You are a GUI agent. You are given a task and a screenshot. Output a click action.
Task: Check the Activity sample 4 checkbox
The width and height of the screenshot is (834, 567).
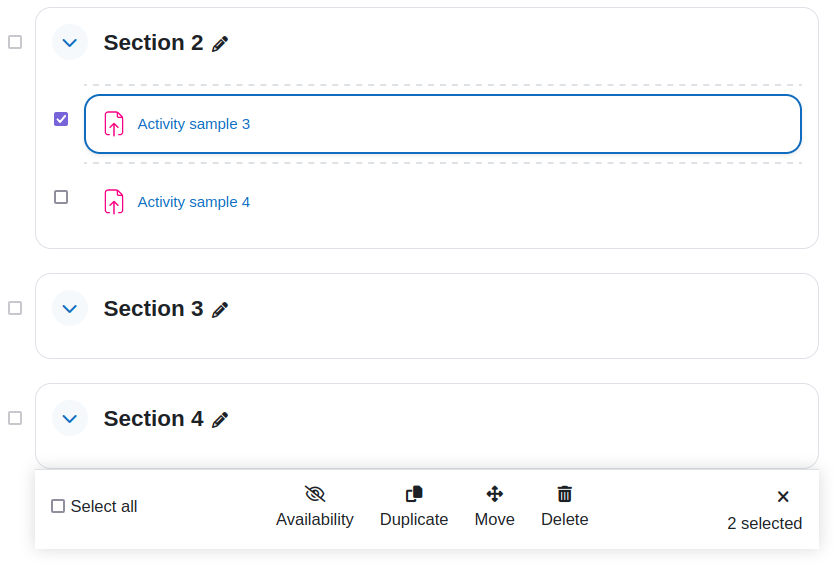click(x=61, y=197)
